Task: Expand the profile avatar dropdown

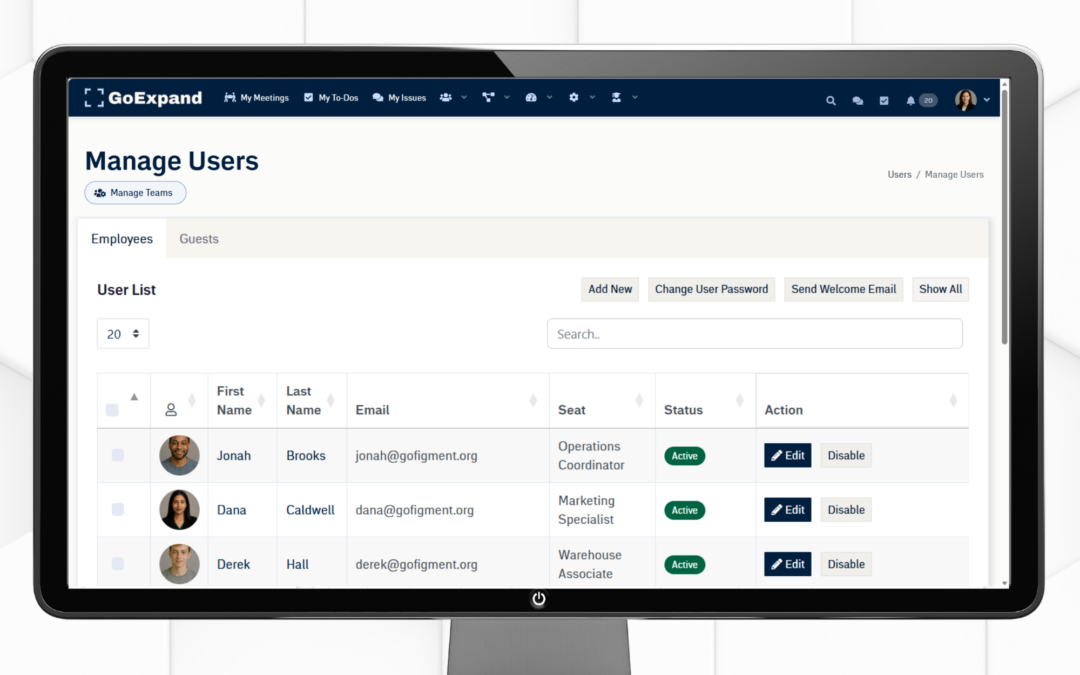Action: coord(966,100)
